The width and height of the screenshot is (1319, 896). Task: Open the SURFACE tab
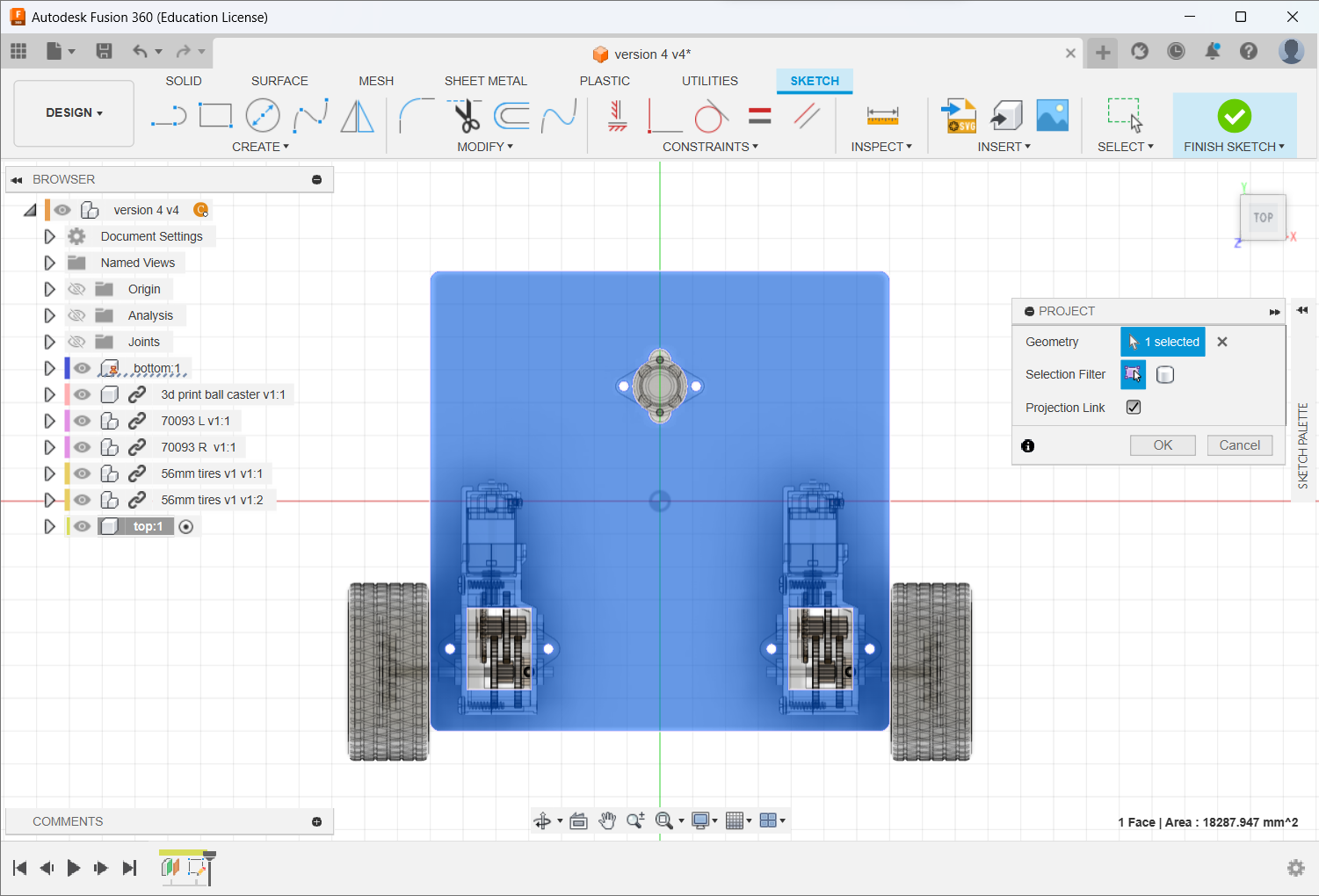point(279,81)
